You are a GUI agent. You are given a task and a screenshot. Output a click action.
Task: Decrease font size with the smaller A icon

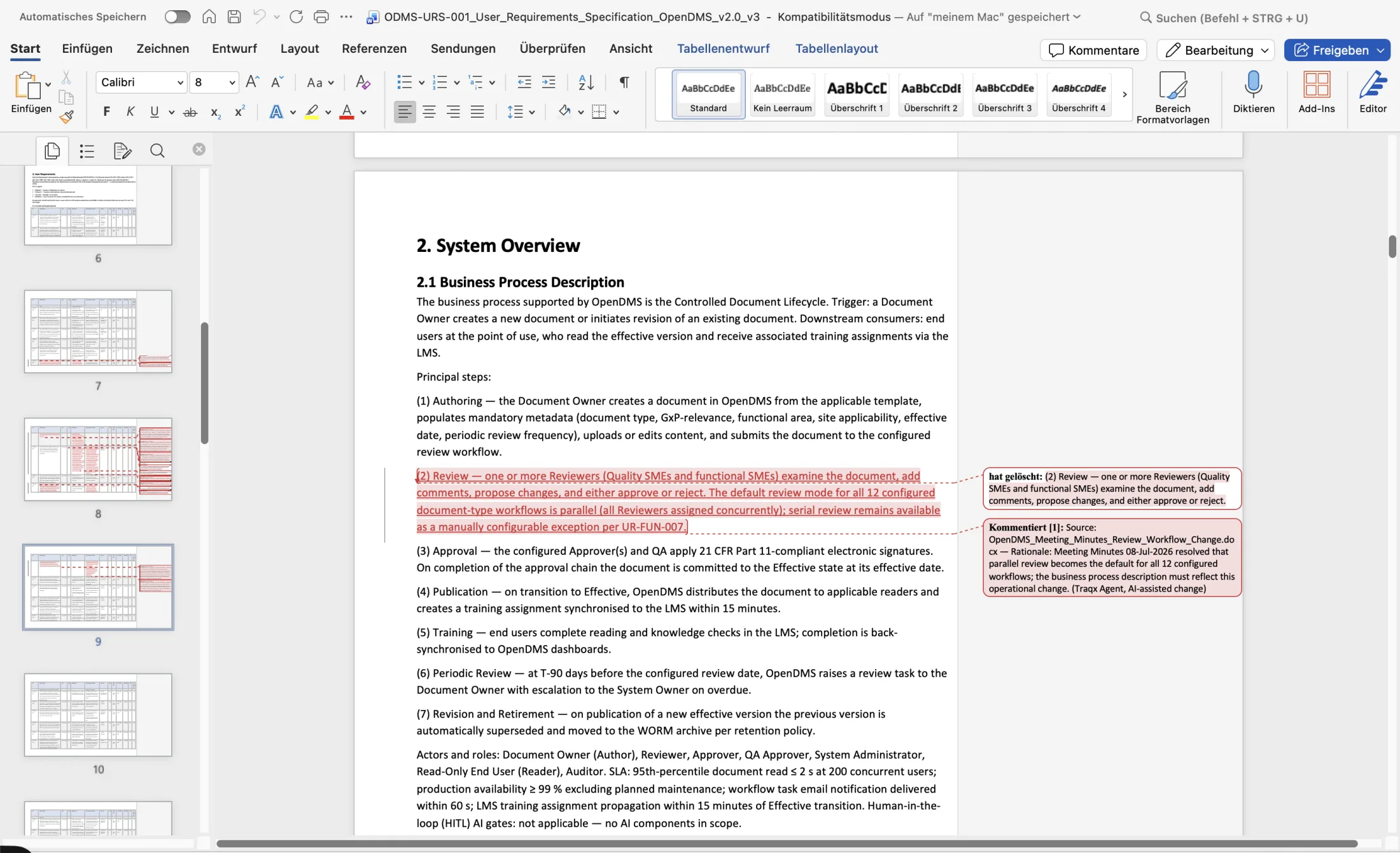(x=277, y=81)
